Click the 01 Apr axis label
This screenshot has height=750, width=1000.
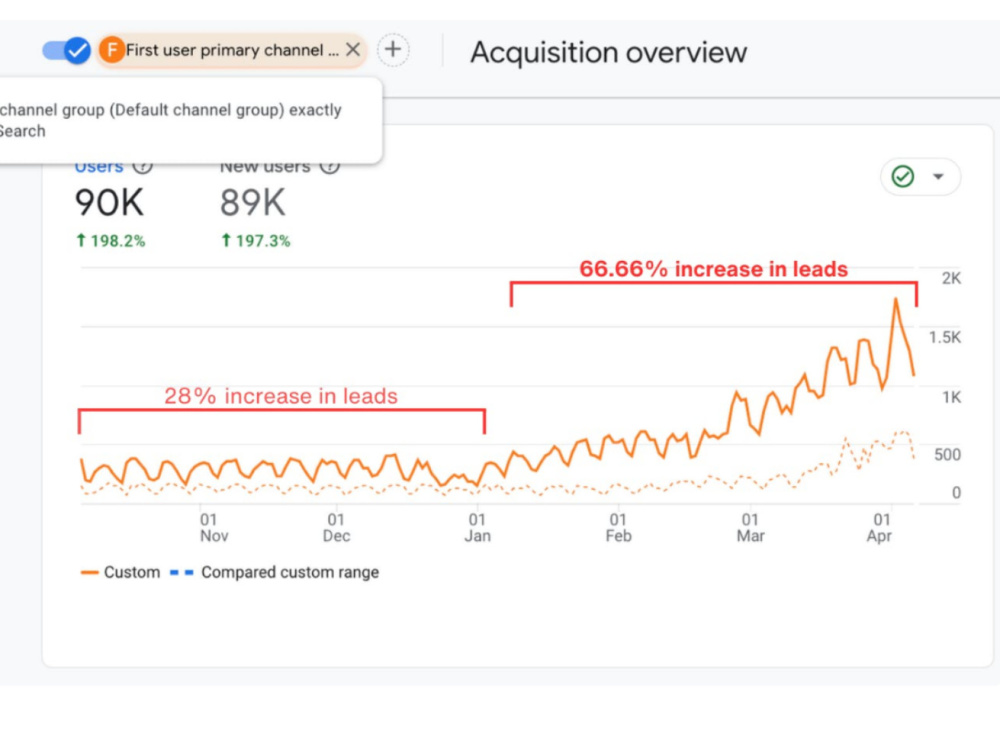[879, 528]
